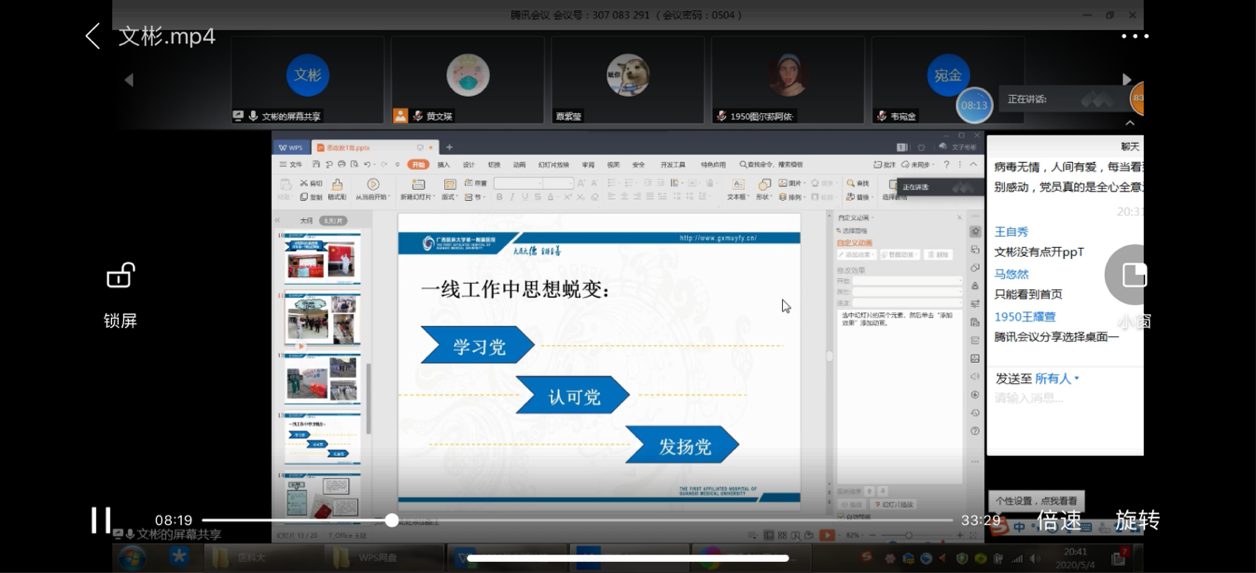
Task: Click chat sender name 马悠然
Action: tap(1011, 273)
